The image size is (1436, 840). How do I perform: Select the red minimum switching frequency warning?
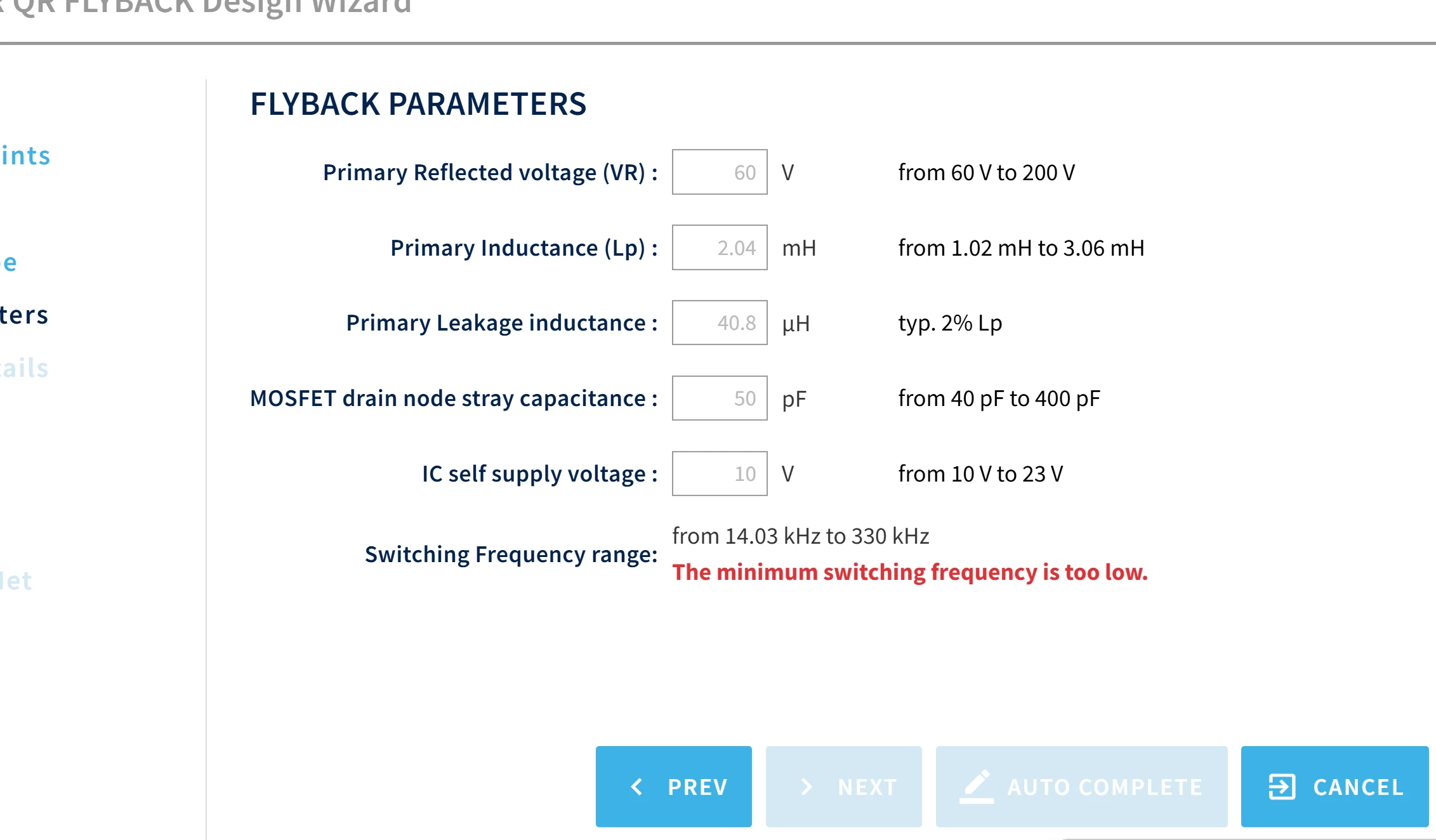910,572
